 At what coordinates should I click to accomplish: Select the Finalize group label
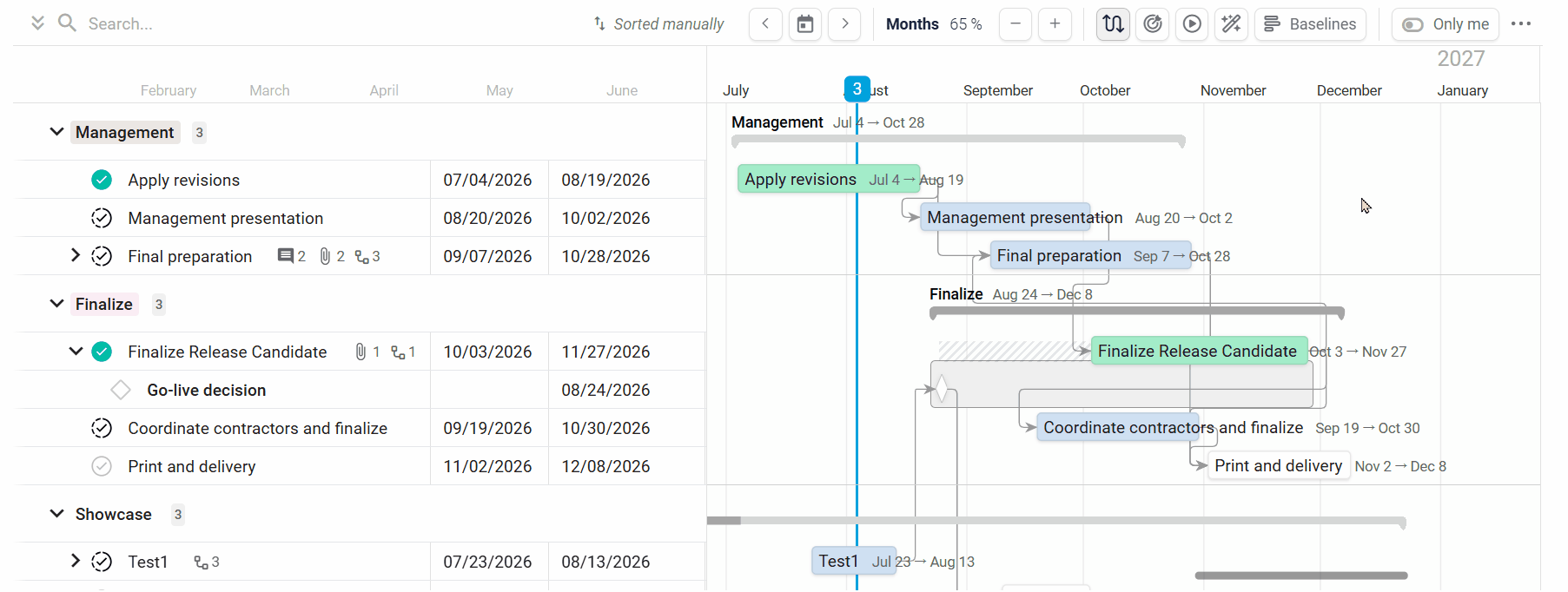(104, 304)
